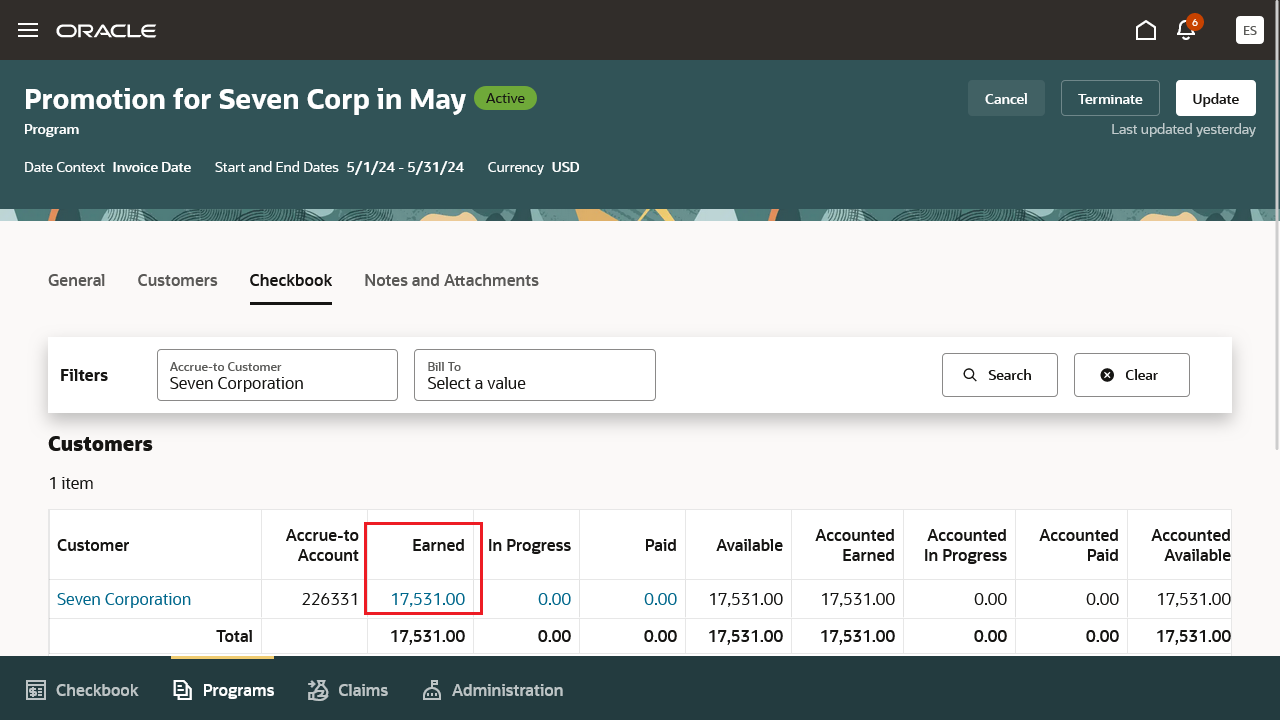Click the Accounted Paid column header

click(1072, 545)
